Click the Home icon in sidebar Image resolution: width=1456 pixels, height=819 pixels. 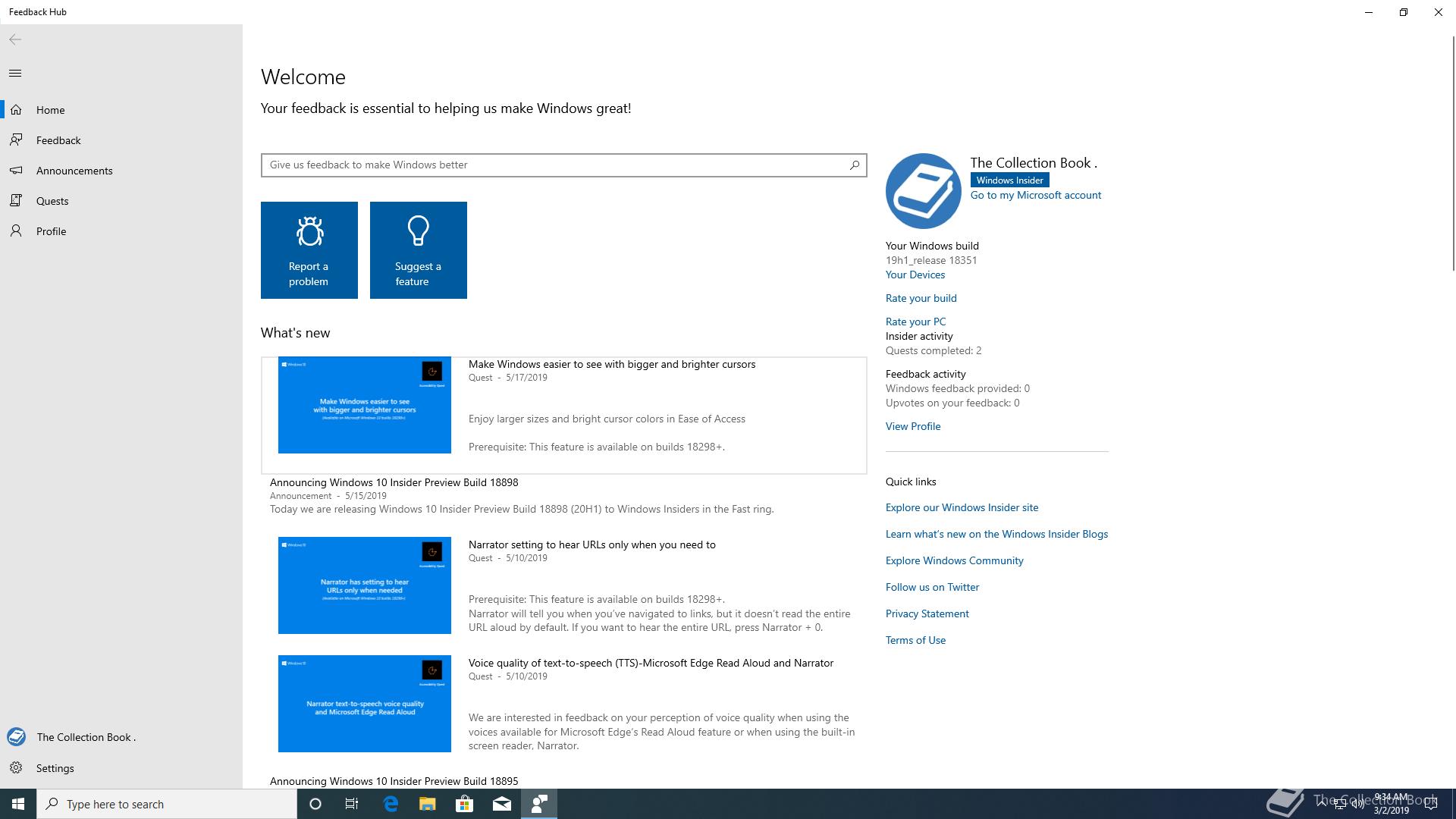point(16,110)
